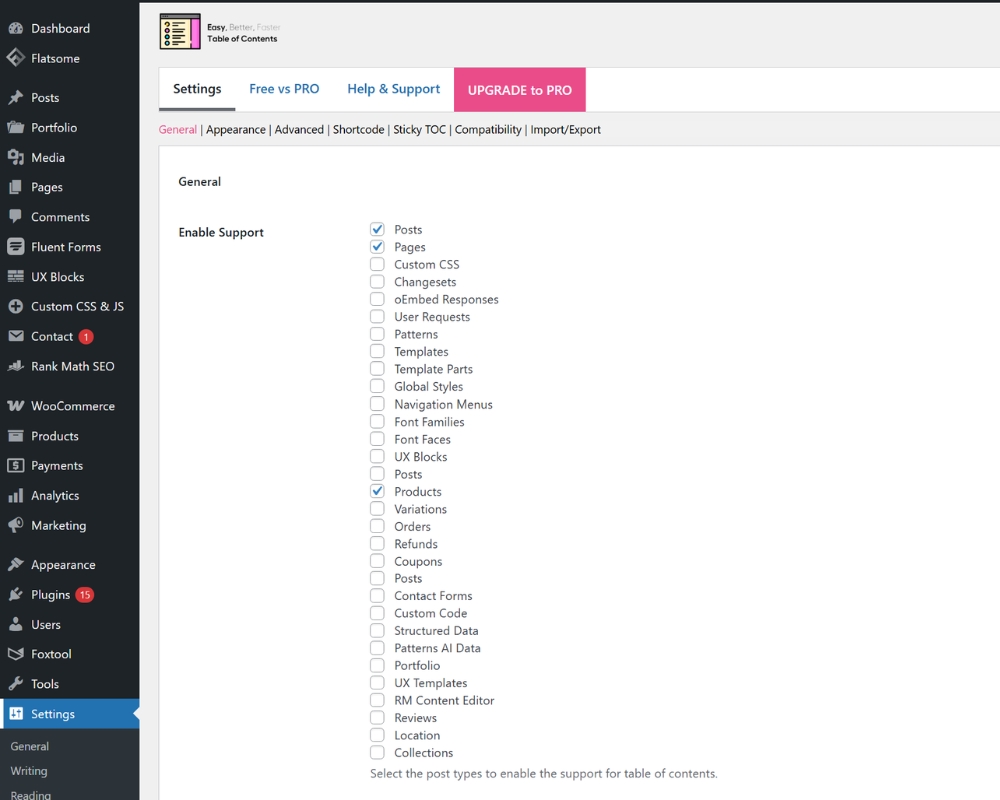Click the UX Blocks grid icon

click(16, 277)
